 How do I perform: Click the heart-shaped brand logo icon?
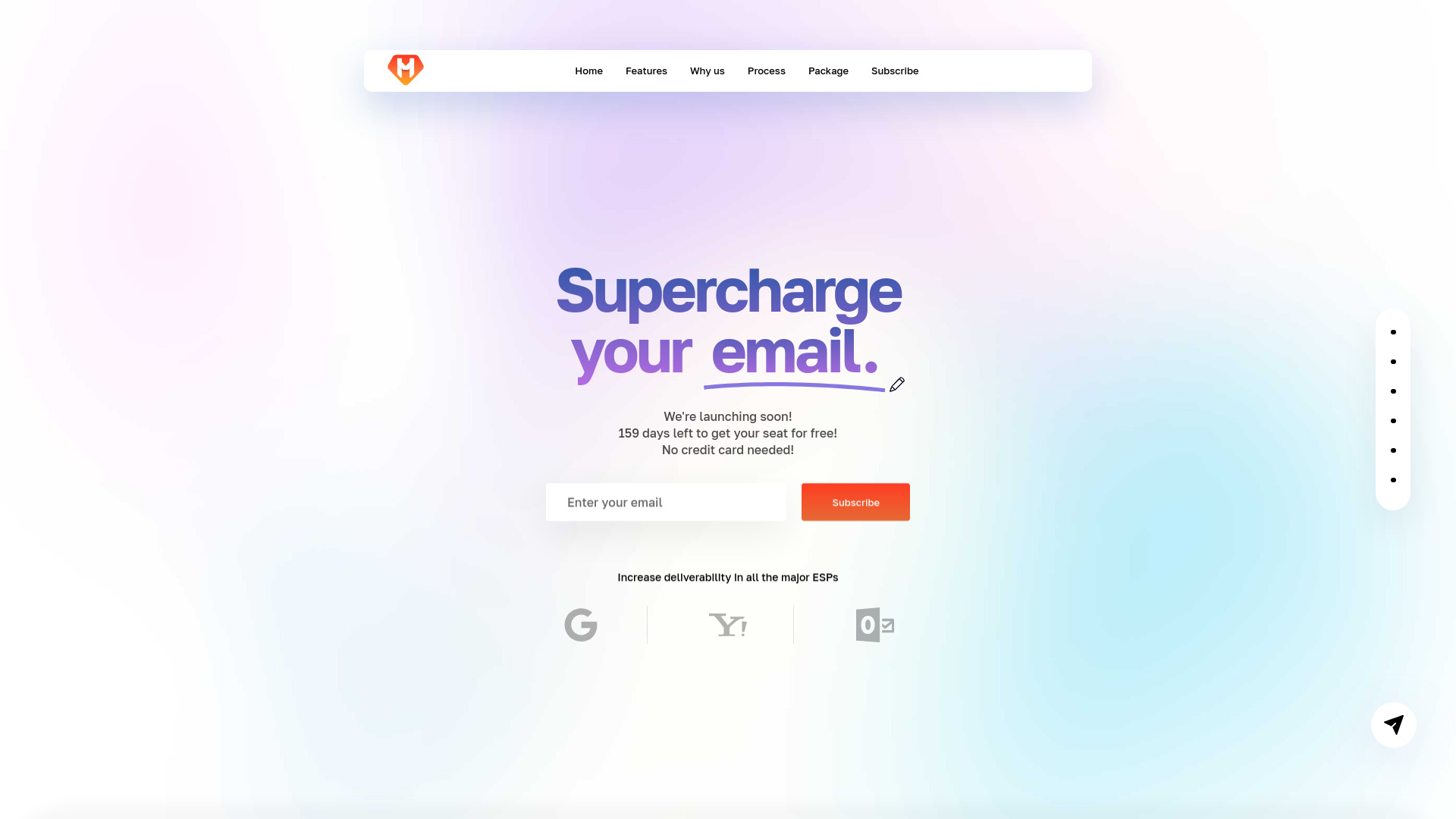tap(405, 70)
